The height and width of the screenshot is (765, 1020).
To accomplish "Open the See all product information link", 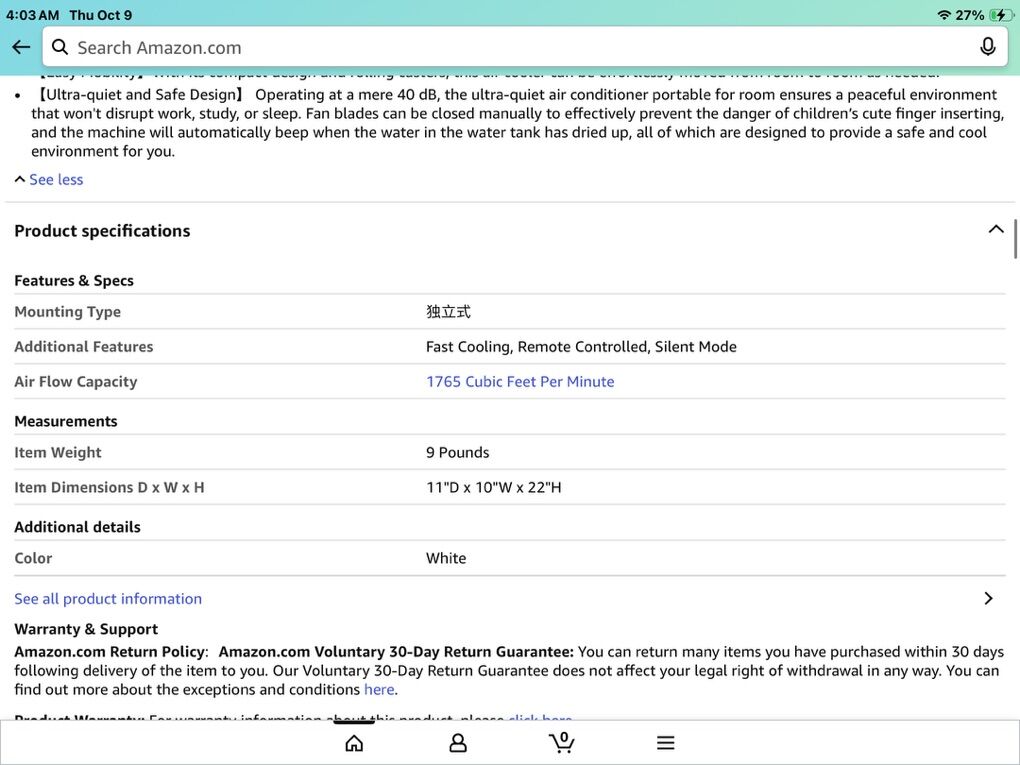I will tap(108, 598).
